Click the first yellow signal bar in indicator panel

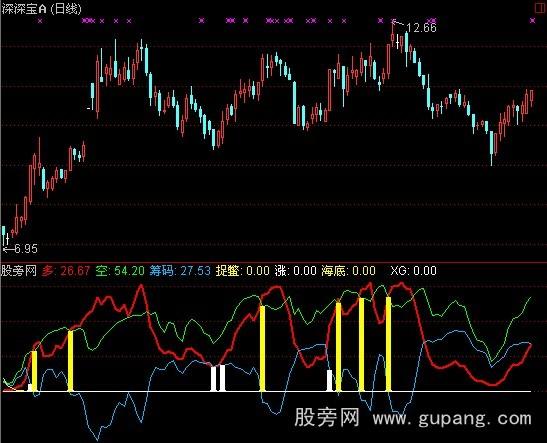click(x=34, y=371)
